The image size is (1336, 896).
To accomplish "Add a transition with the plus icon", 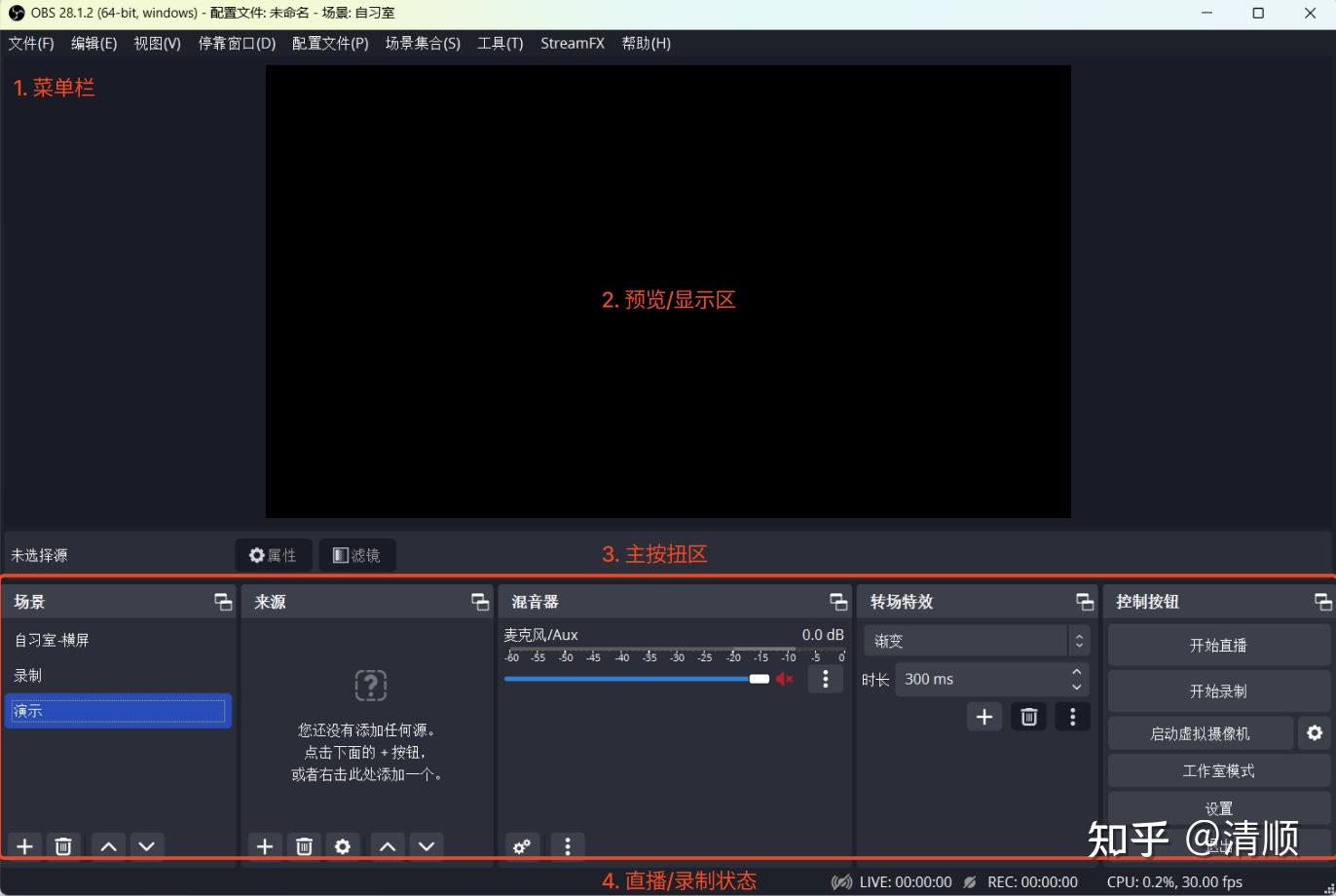I will 983,716.
